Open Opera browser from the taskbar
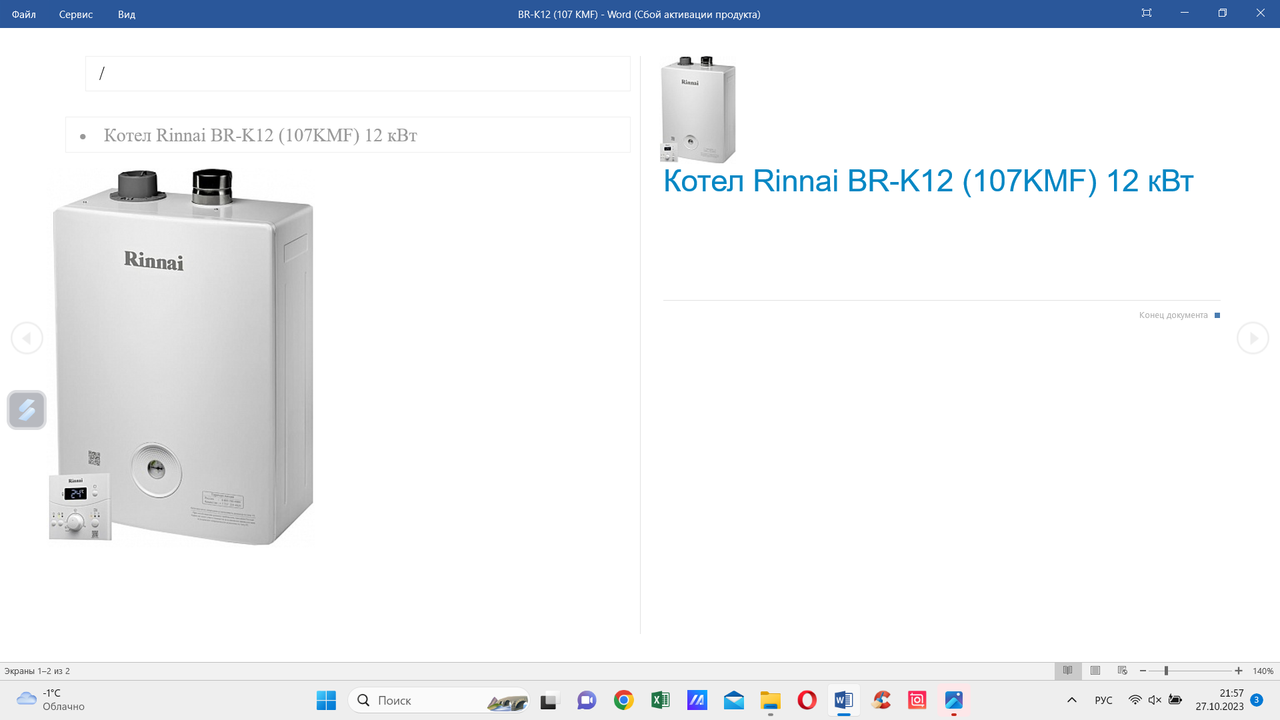Image resolution: width=1280 pixels, height=720 pixels. (x=807, y=700)
